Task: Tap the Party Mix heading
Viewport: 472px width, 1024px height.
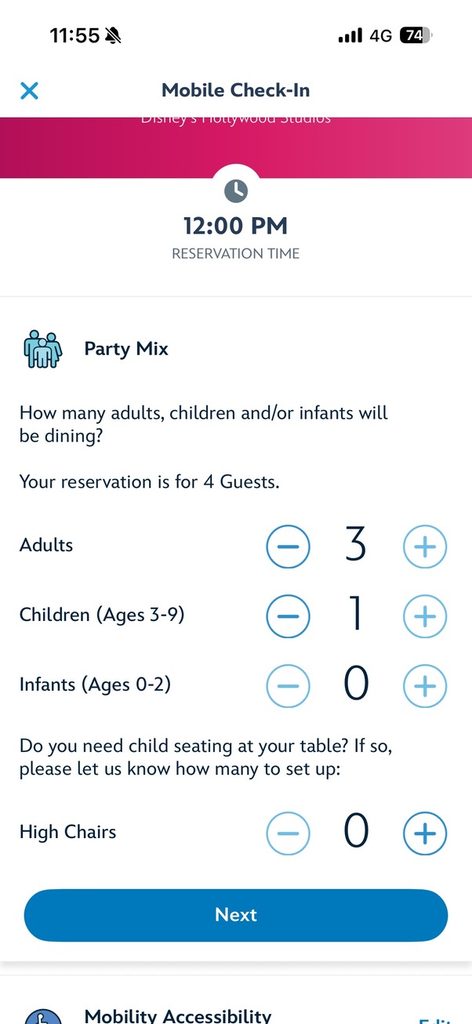Action: [x=126, y=349]
